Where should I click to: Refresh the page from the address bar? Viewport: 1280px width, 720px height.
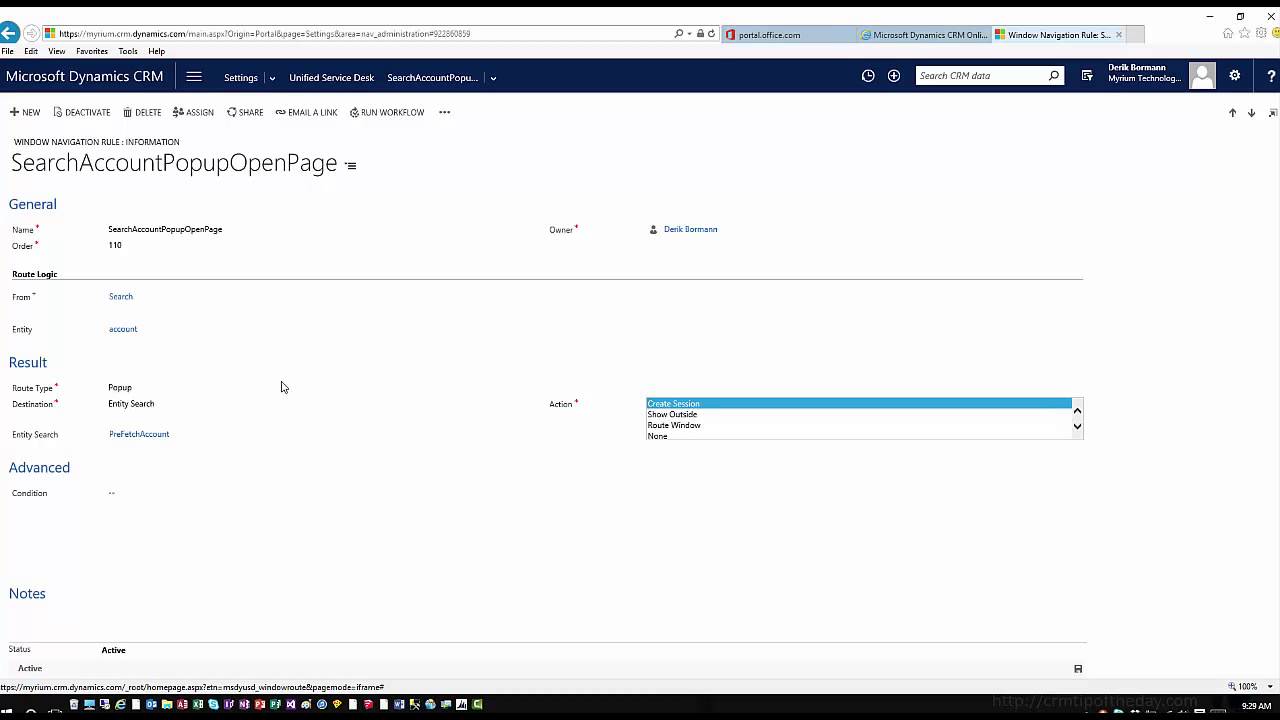tap(712, 34)
